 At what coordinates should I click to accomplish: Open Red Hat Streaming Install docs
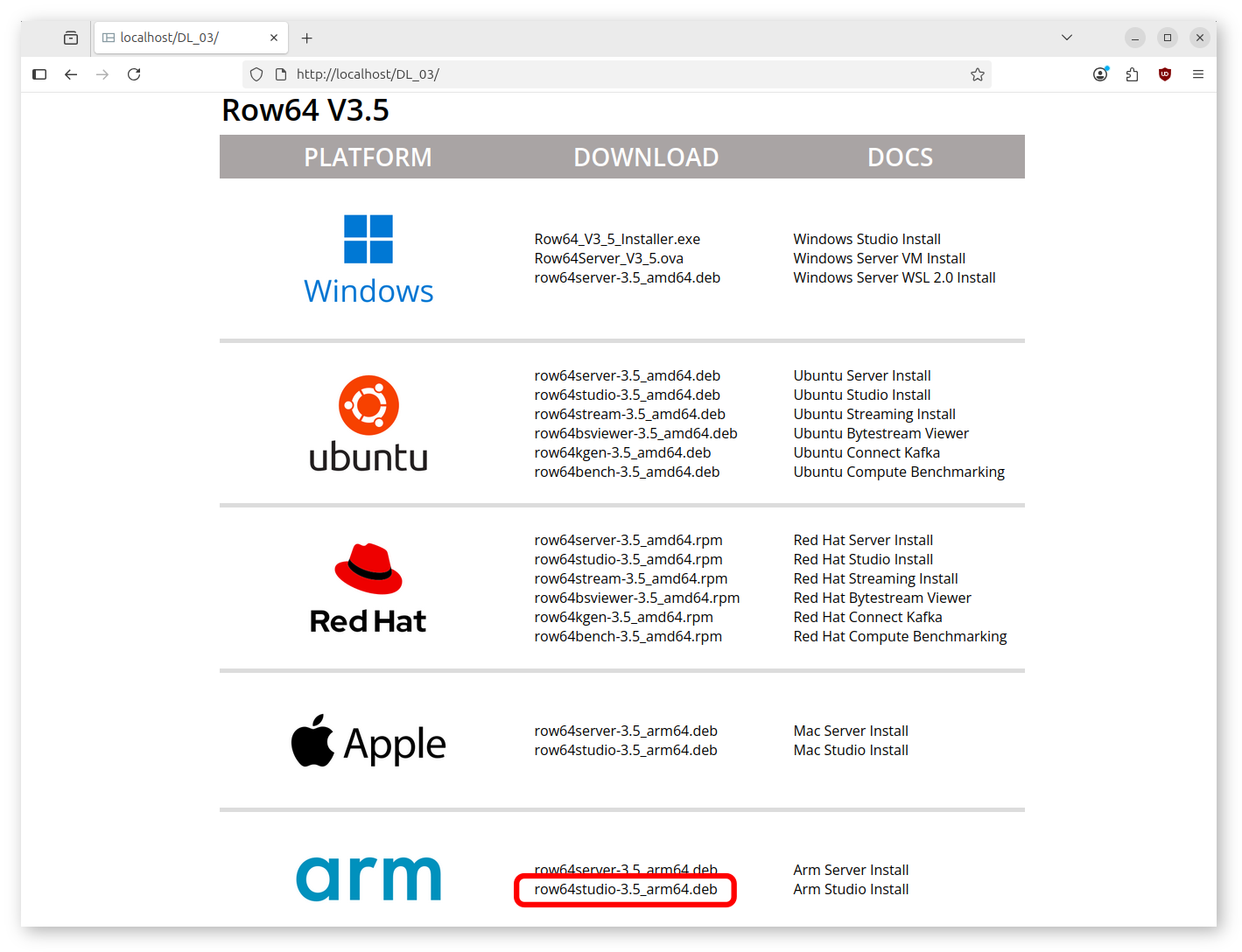point(875,578)
